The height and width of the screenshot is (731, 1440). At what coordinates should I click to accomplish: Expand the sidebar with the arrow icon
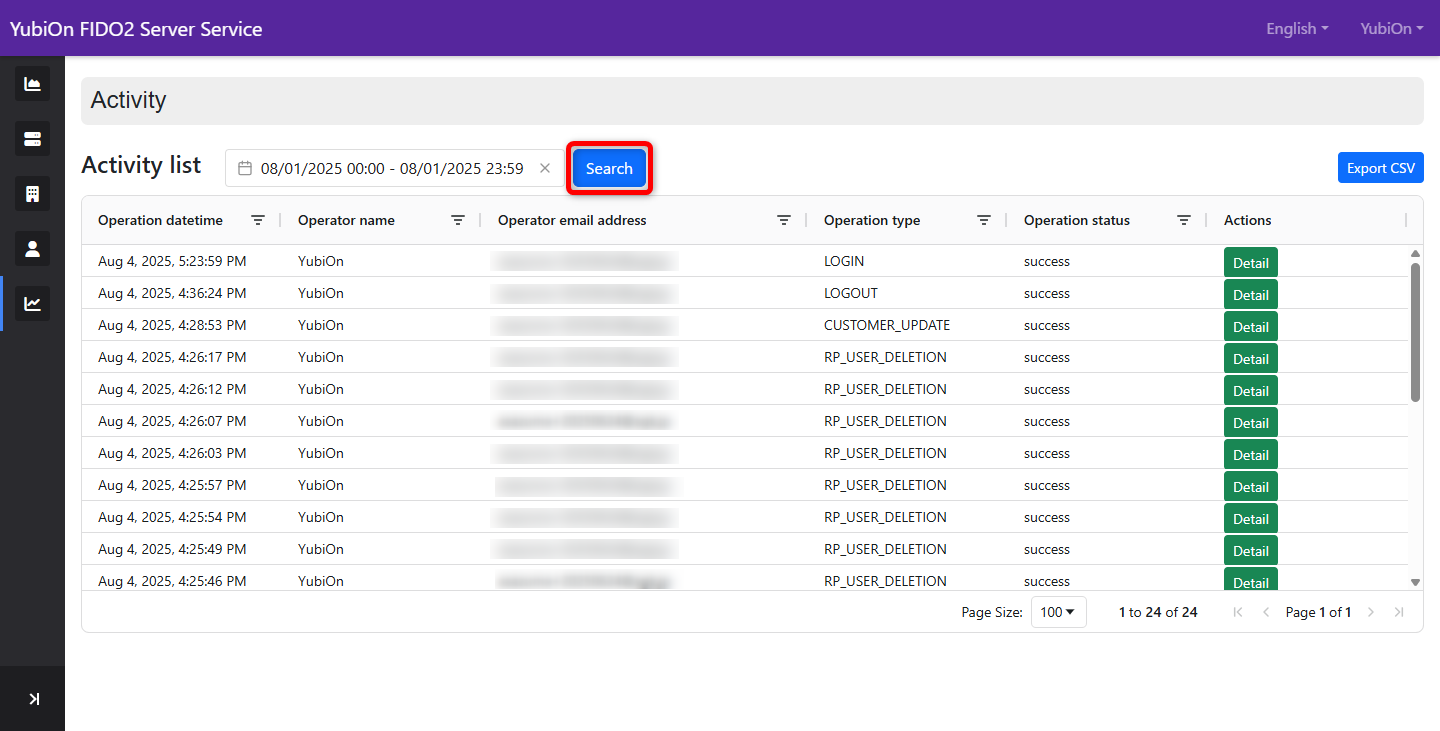(33, 699)
